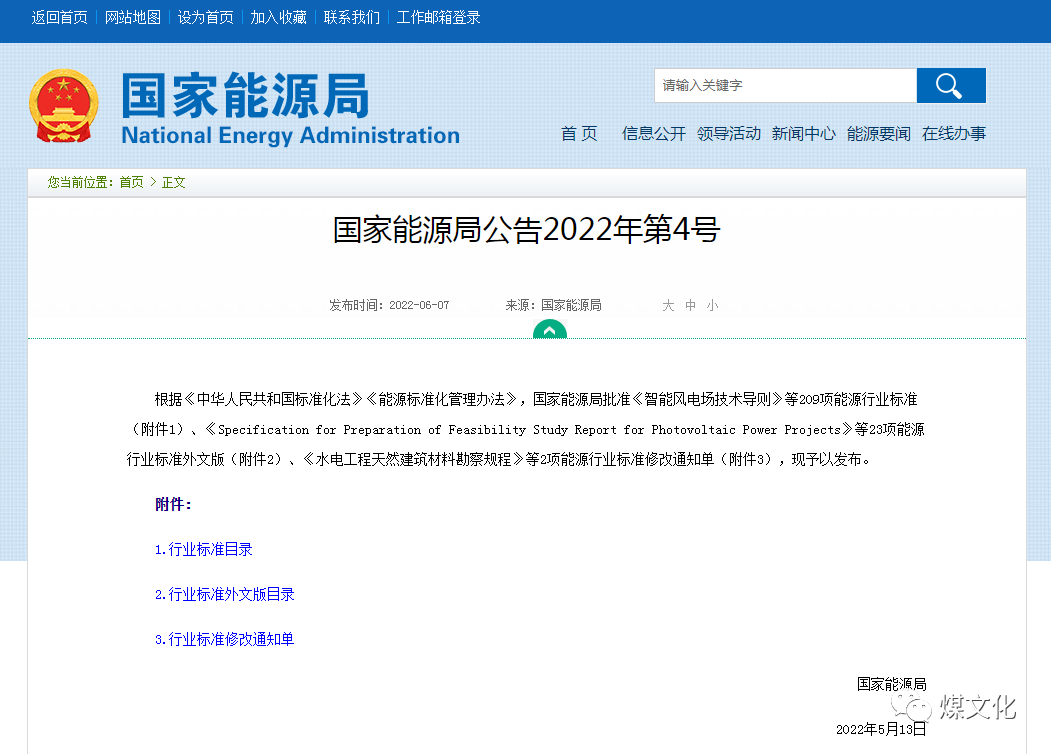The image size is (1051, 754).
Task: Select 中 for medium article text
Action: 690,305
